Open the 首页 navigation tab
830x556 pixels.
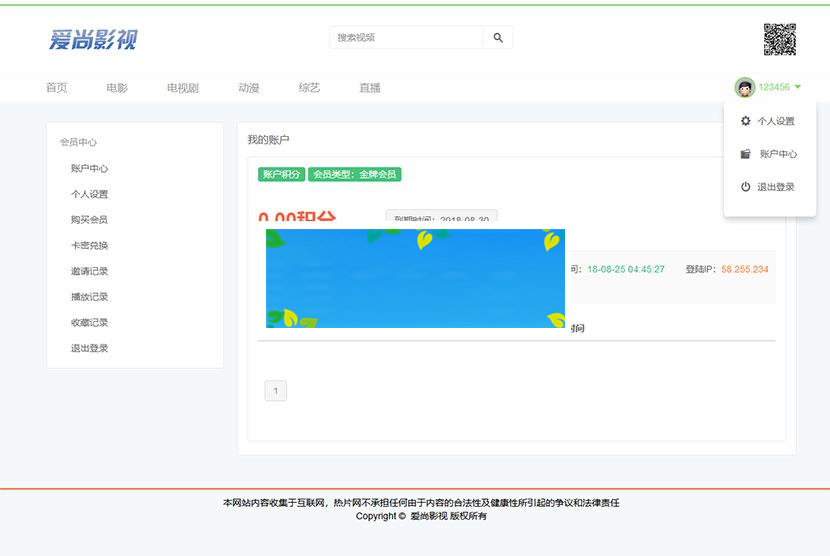click(x=56, y=88)
